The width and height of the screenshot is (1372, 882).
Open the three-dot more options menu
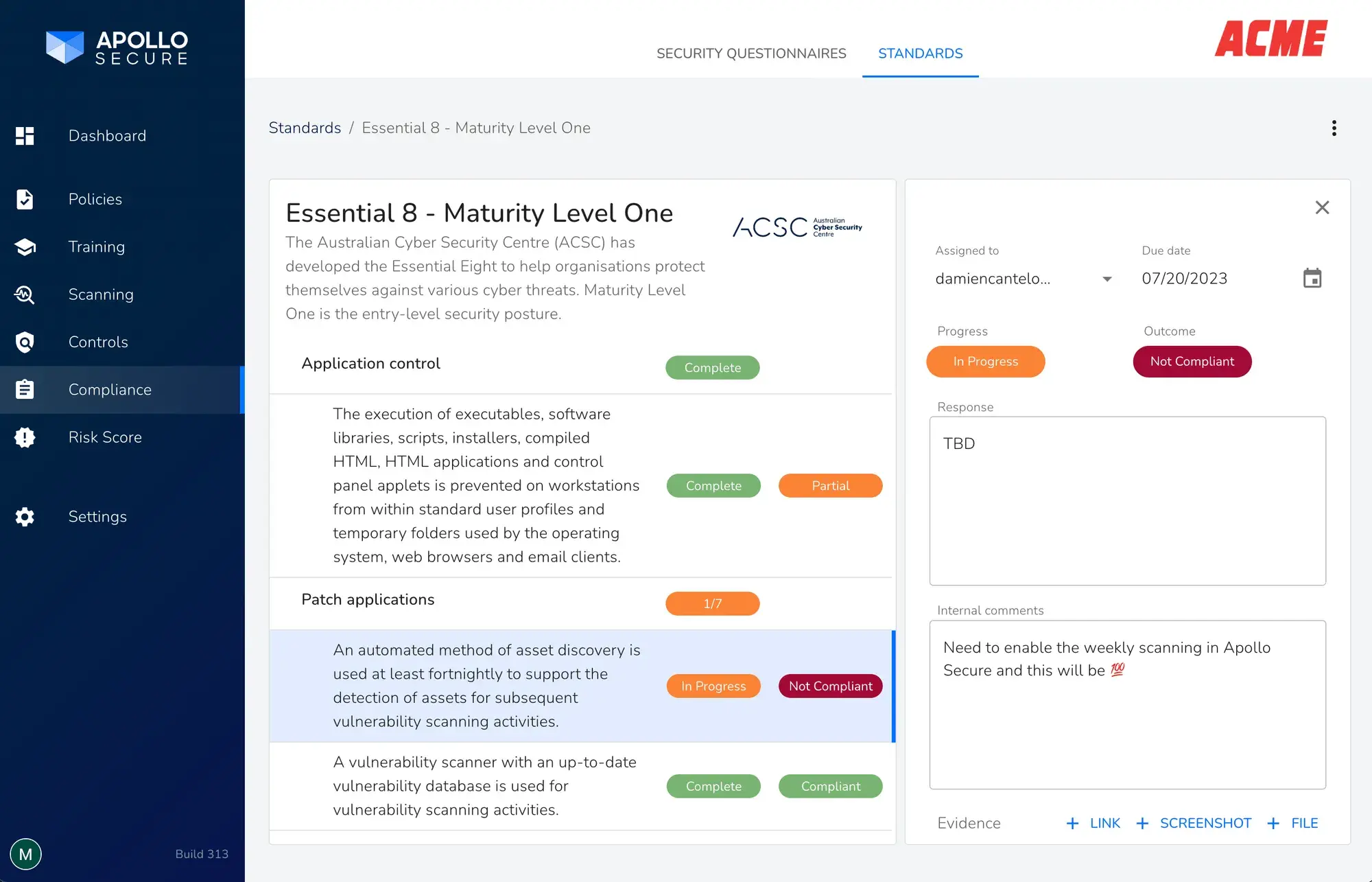(1334, 128)
